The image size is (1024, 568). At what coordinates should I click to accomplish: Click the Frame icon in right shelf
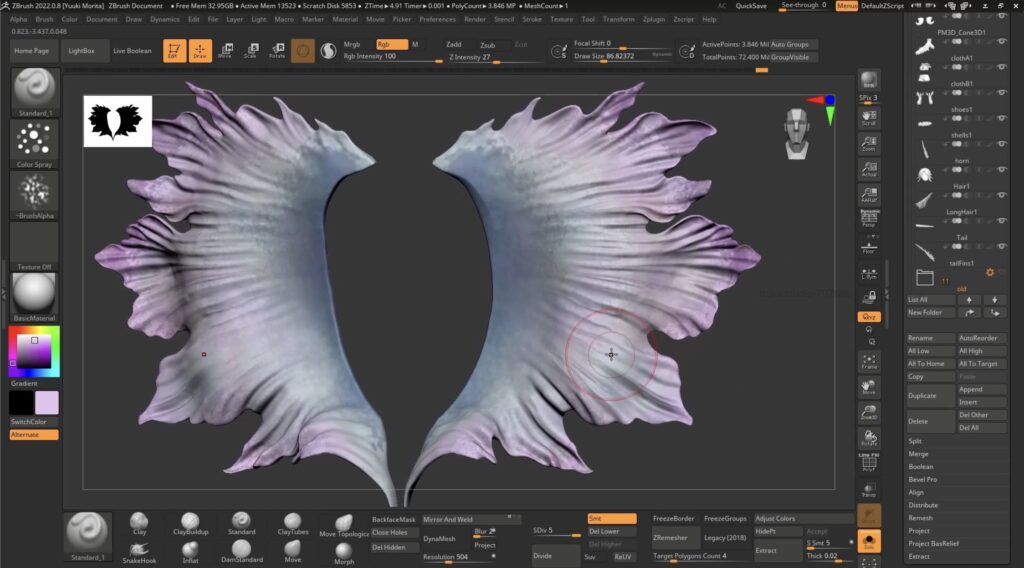click(x=869, y=361)
